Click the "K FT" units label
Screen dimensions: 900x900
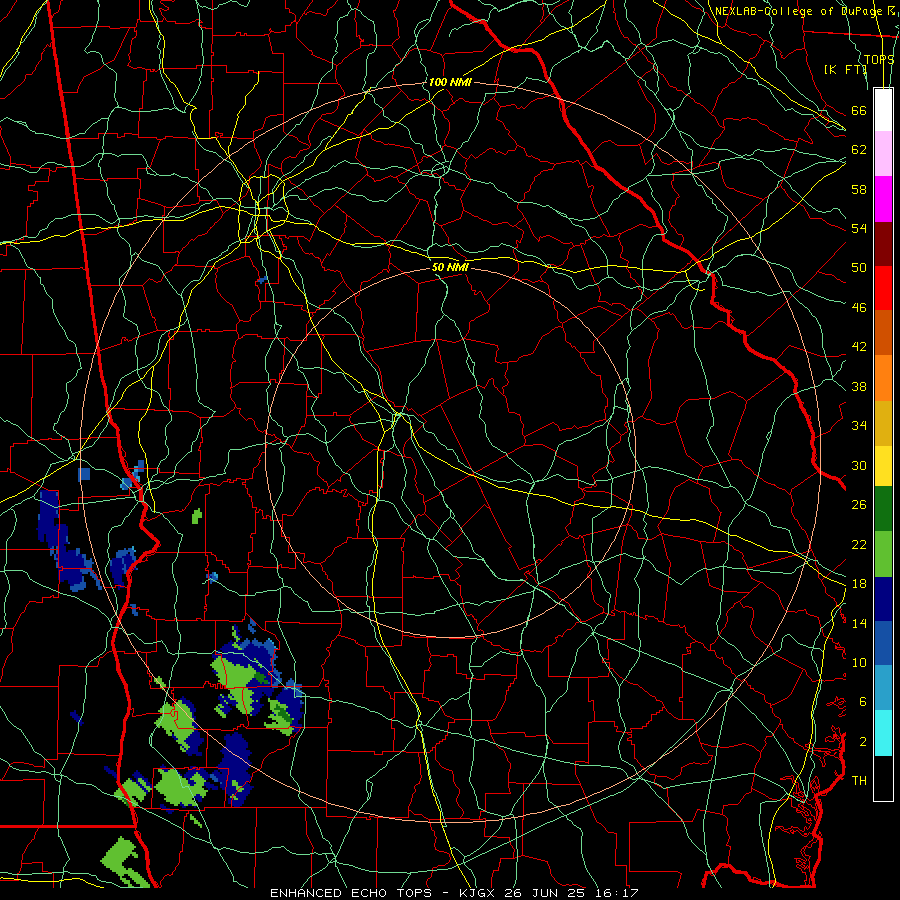(845, 69)
